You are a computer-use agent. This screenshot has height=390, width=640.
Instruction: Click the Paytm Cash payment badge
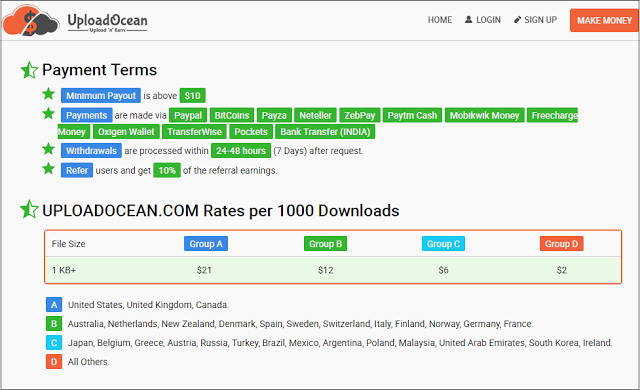412,115
